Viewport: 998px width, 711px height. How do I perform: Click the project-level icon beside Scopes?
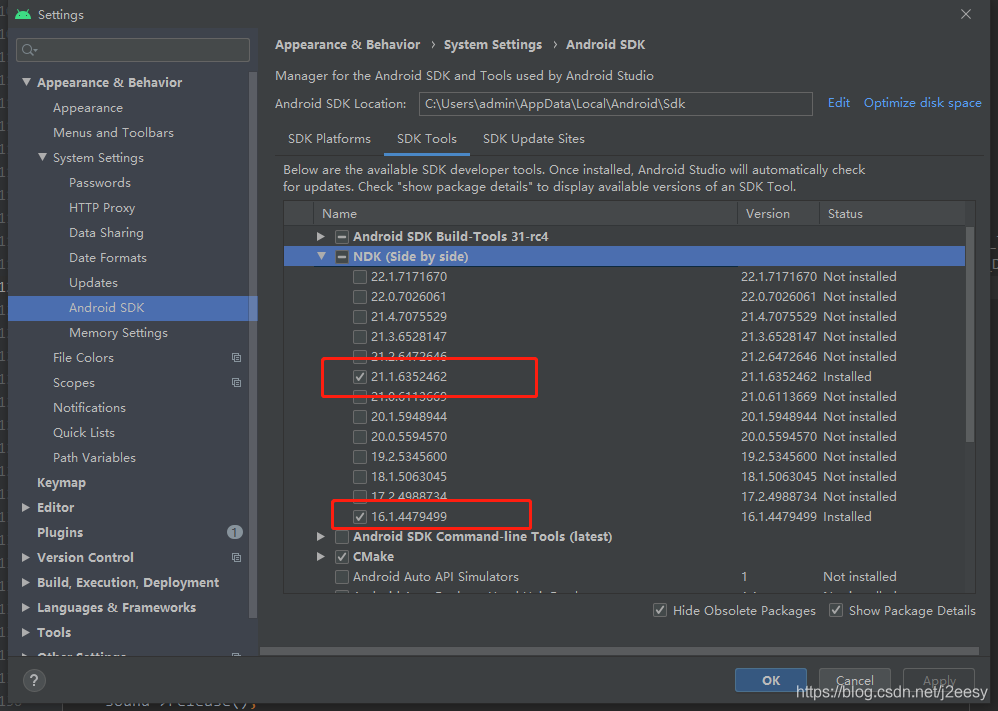[236, 383]
